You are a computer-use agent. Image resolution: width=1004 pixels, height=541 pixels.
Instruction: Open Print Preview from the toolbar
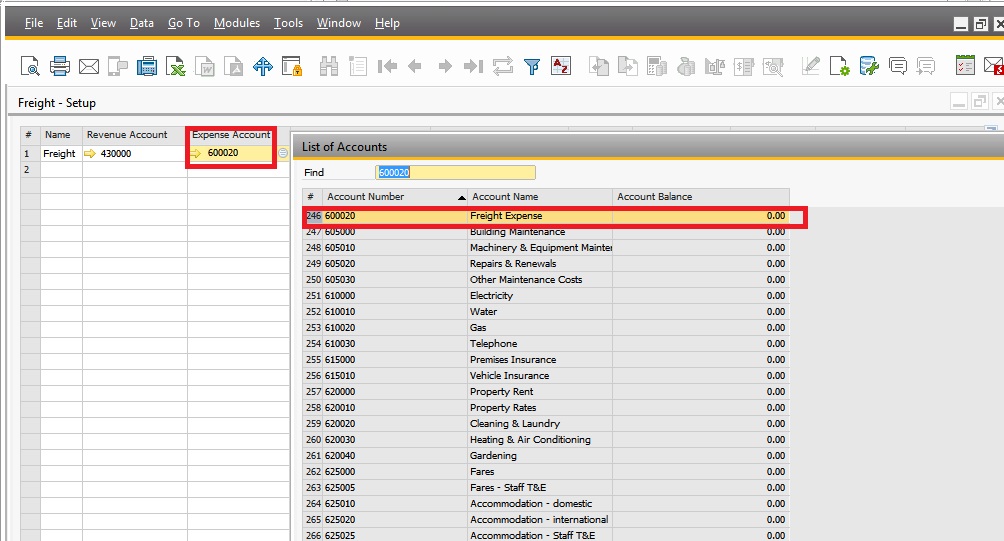tap(30, 66)
